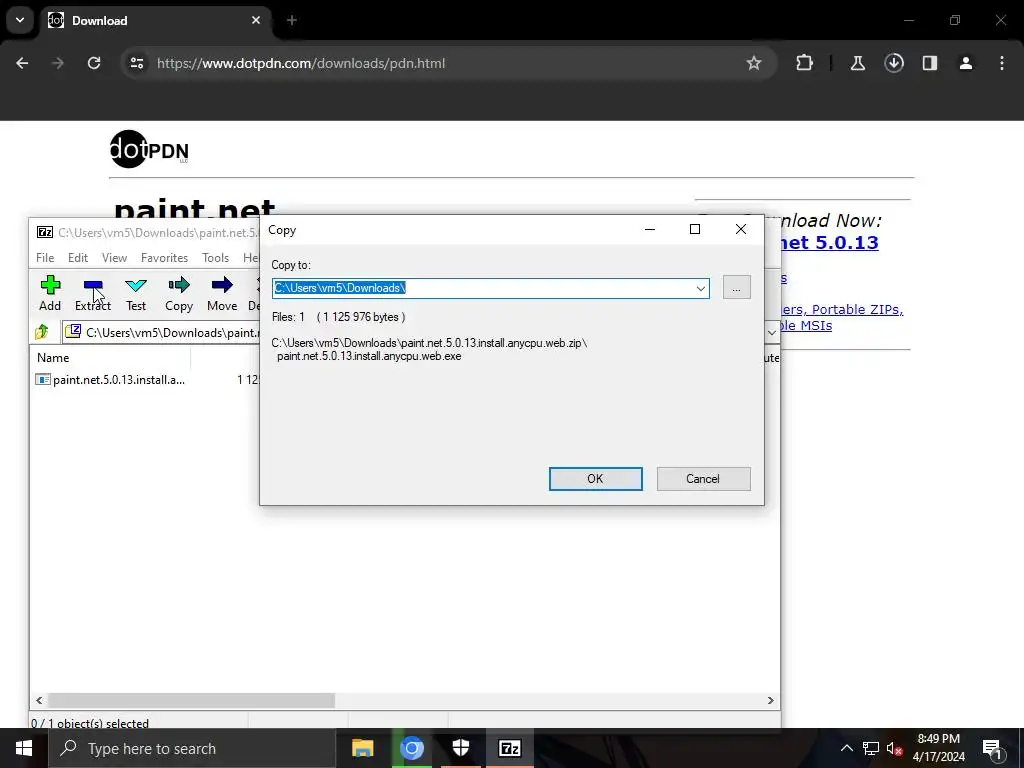
Task: Open the Windows Start menu
Action: [24, 748]
